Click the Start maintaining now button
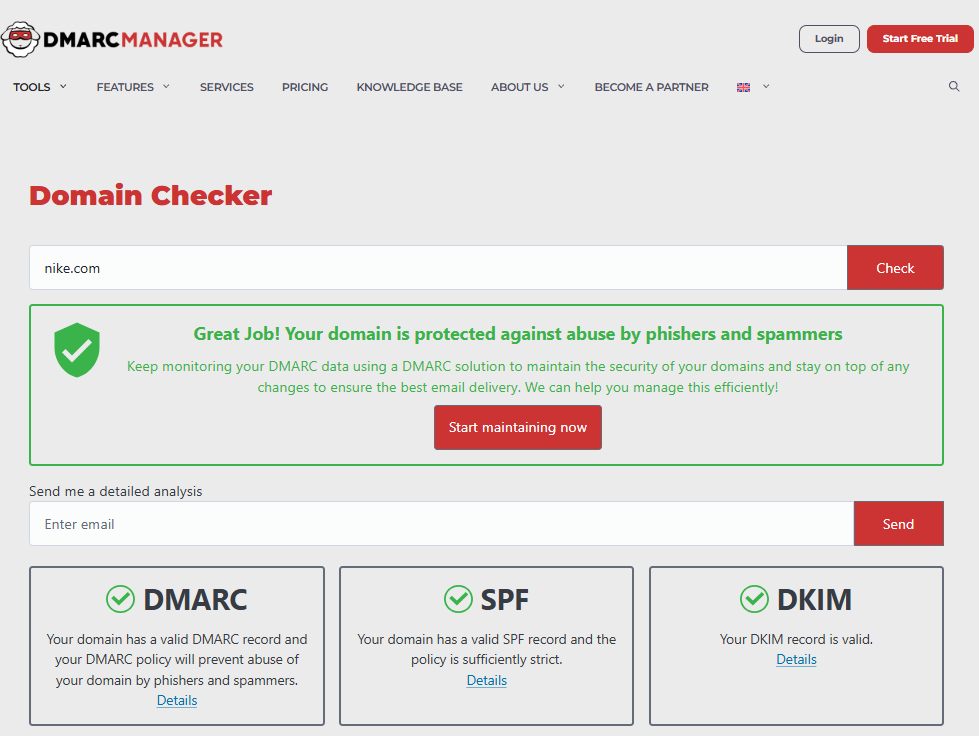Viewport: 979px width, 736px height. pyautogui.click(x=518, y=428)
